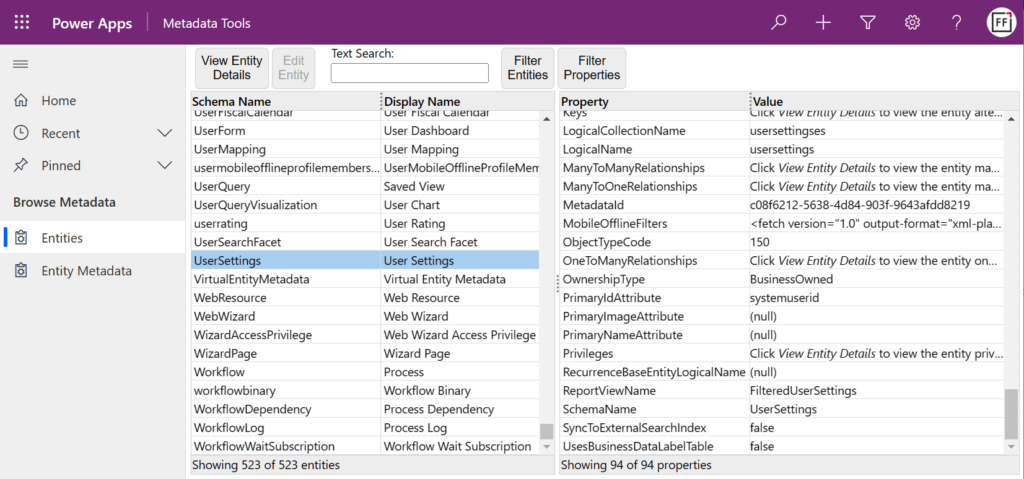Click the properties list scroll down arrow
The width and height of the screenshot is (1024, 479).
pos(1011,446)
